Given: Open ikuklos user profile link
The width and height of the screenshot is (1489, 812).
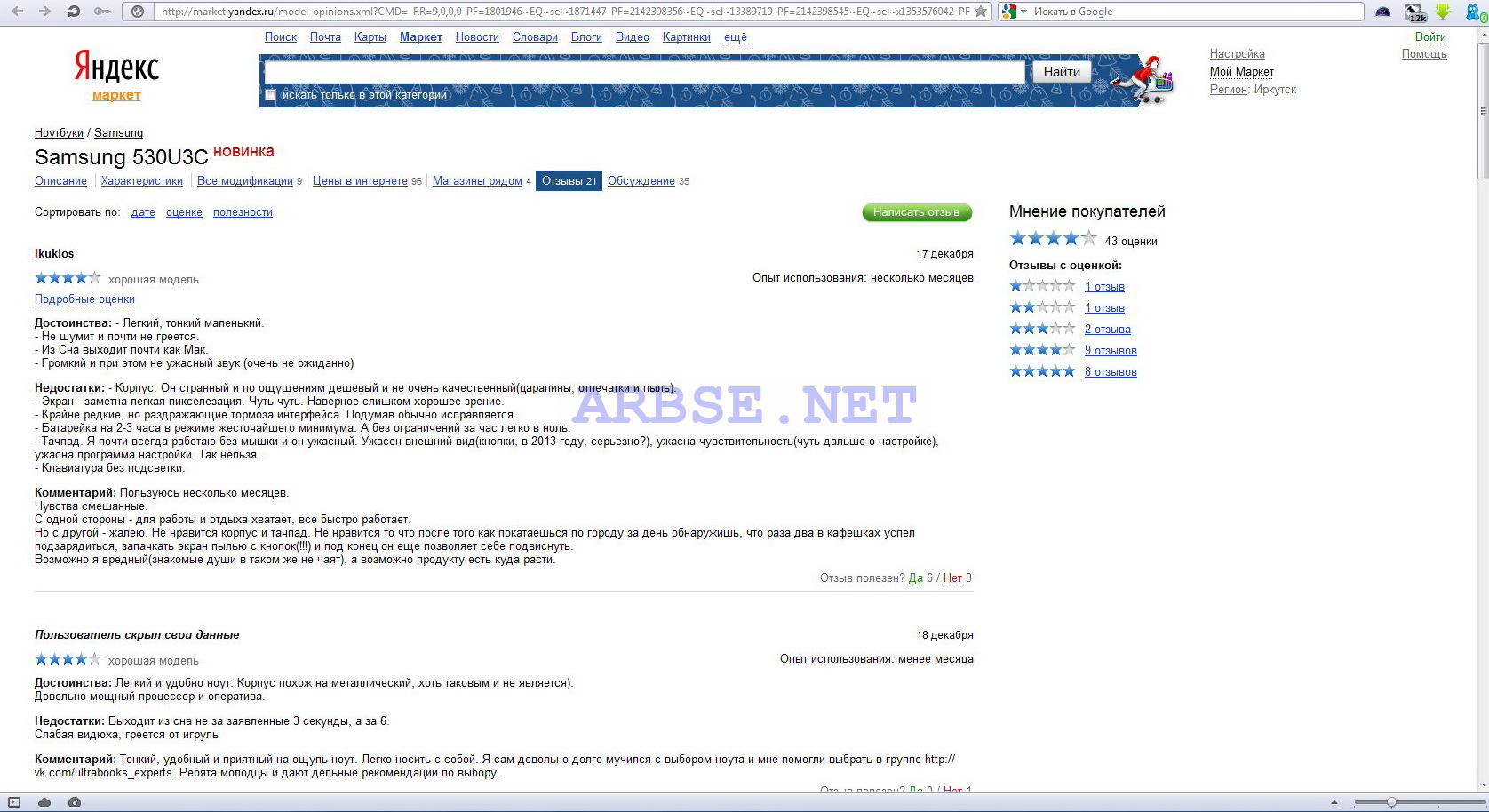Looking at the screenshot, I should 54,254.
